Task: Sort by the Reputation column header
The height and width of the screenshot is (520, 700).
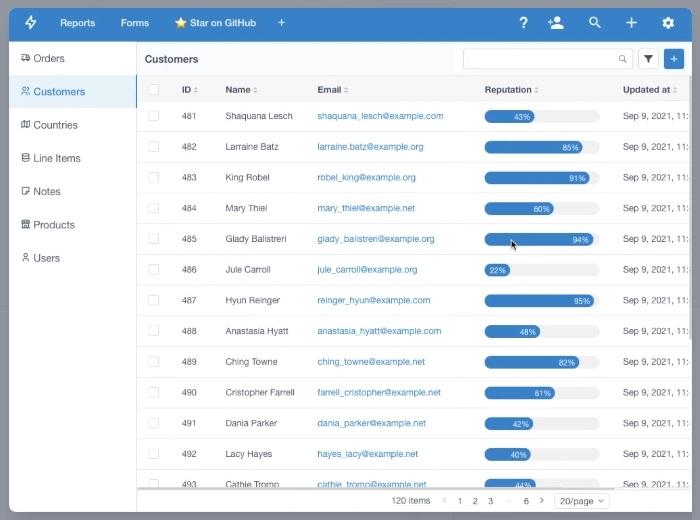Action: 510,90
